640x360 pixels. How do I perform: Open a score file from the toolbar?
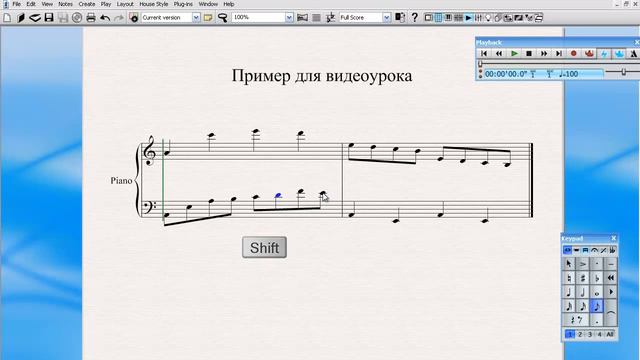pos(21,18)
